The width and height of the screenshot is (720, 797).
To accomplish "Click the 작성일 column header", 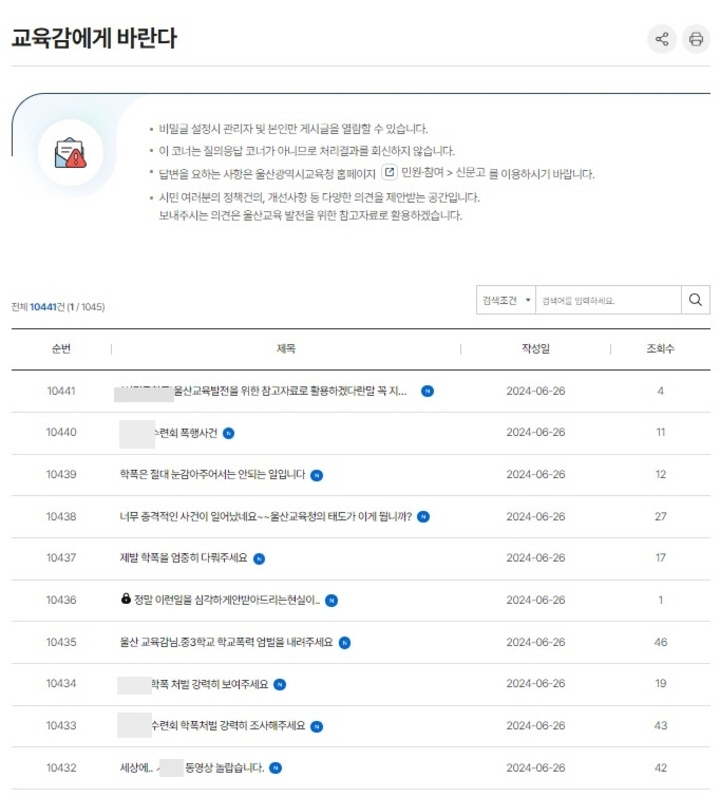I will click(536, 349).
